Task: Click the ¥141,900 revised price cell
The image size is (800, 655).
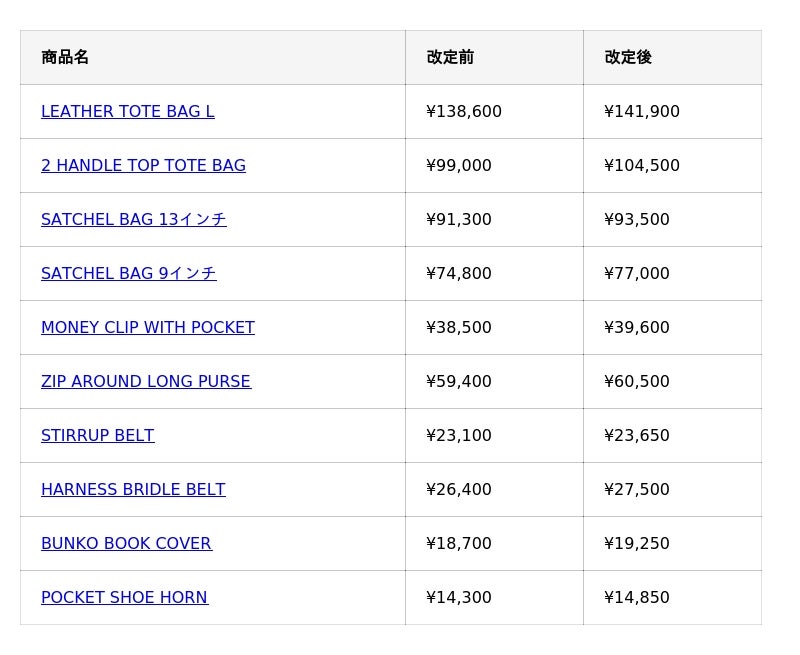Action: tap(642, 112)
